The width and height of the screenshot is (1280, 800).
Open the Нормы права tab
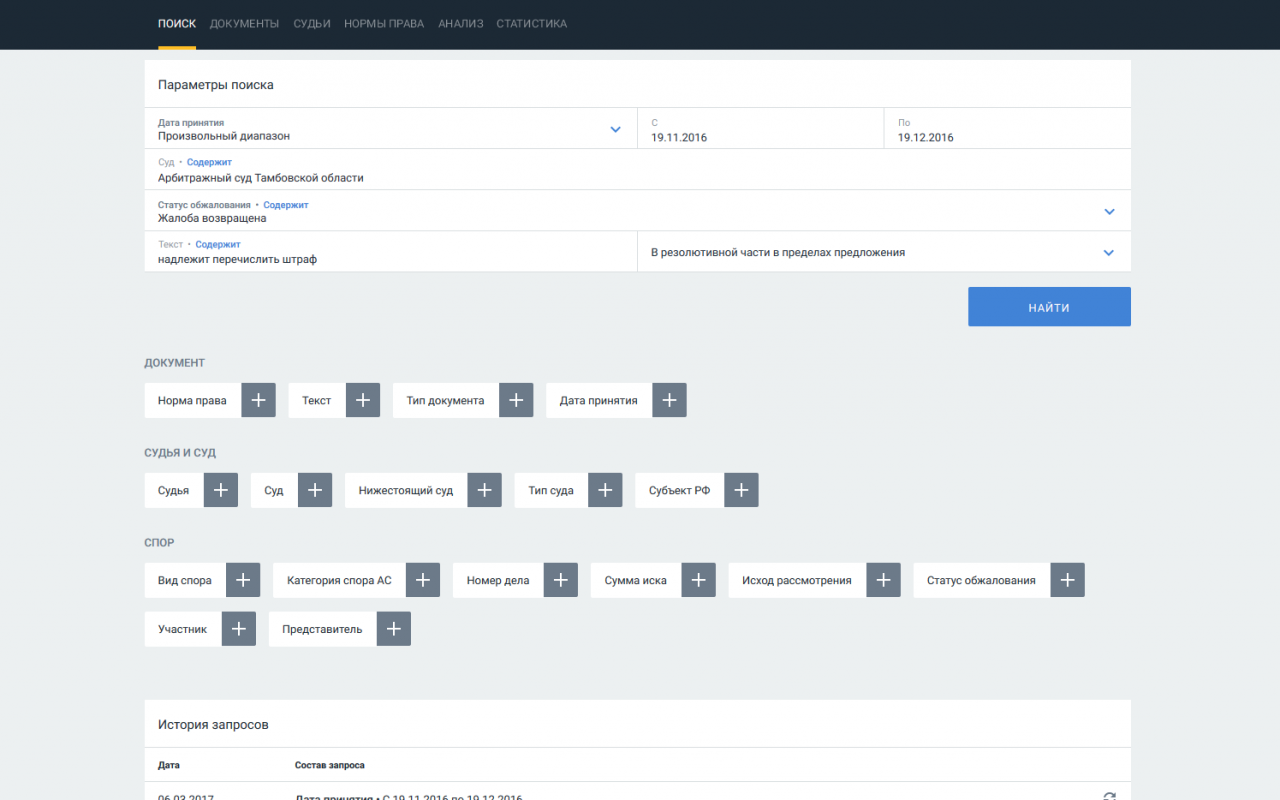click(384, 24)
